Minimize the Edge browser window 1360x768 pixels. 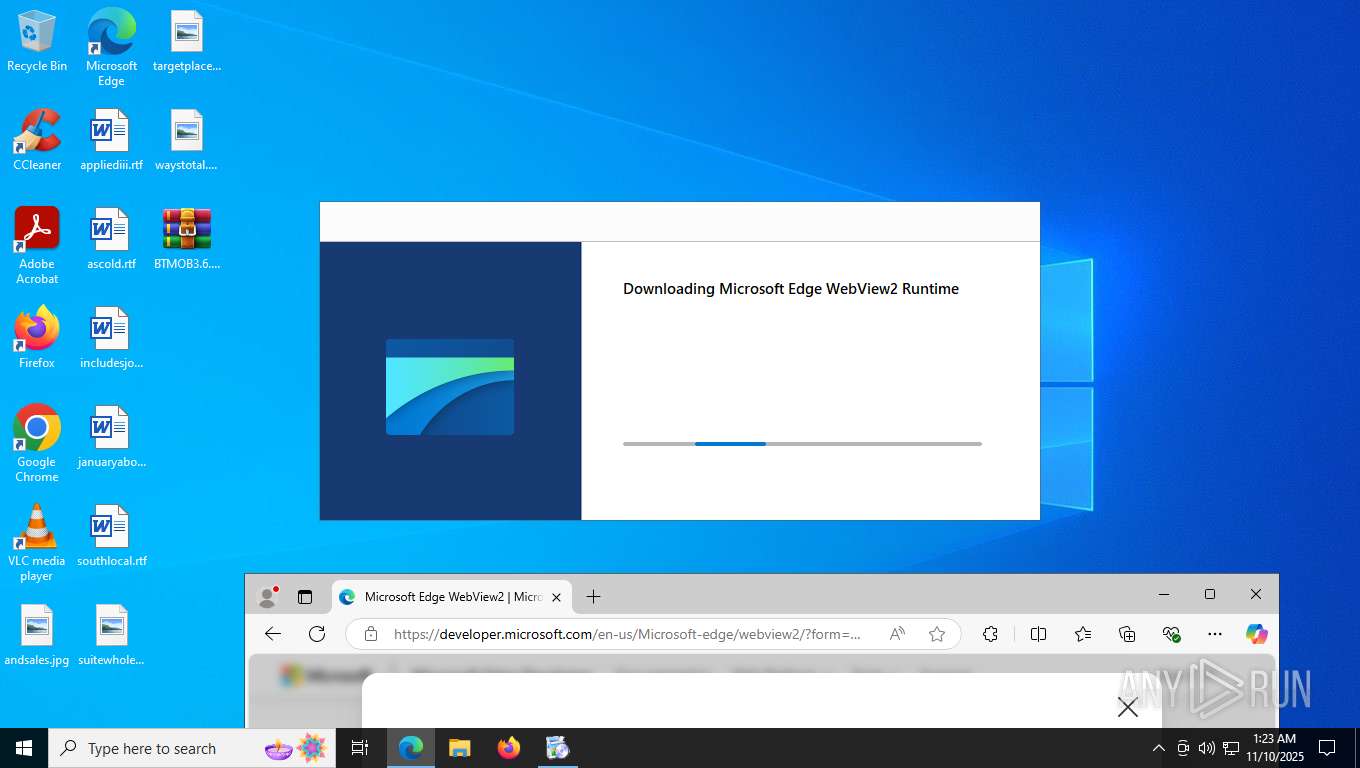[1164, 594]
